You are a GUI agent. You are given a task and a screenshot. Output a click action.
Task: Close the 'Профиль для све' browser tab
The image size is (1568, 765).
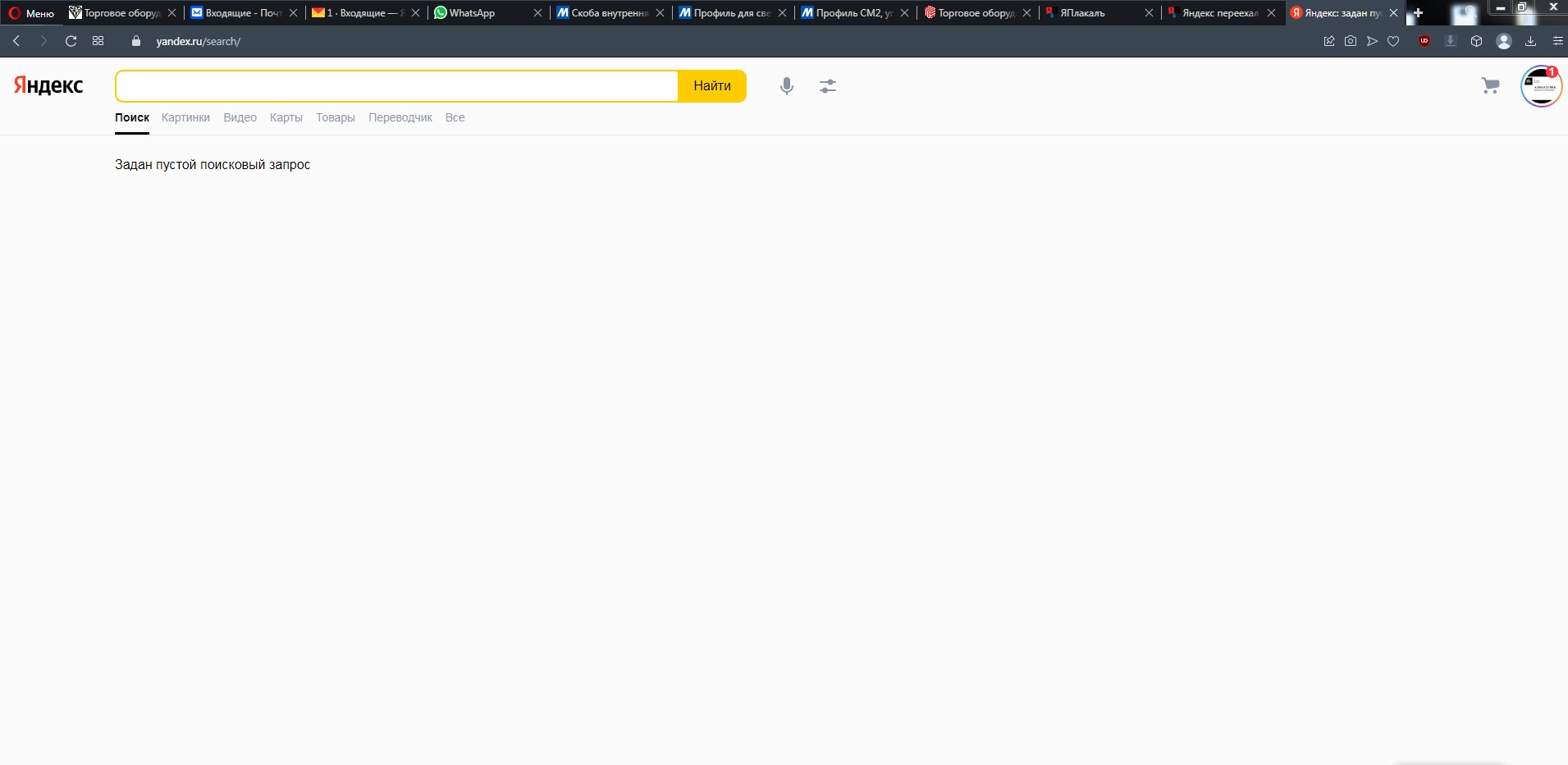coord(783,13)
